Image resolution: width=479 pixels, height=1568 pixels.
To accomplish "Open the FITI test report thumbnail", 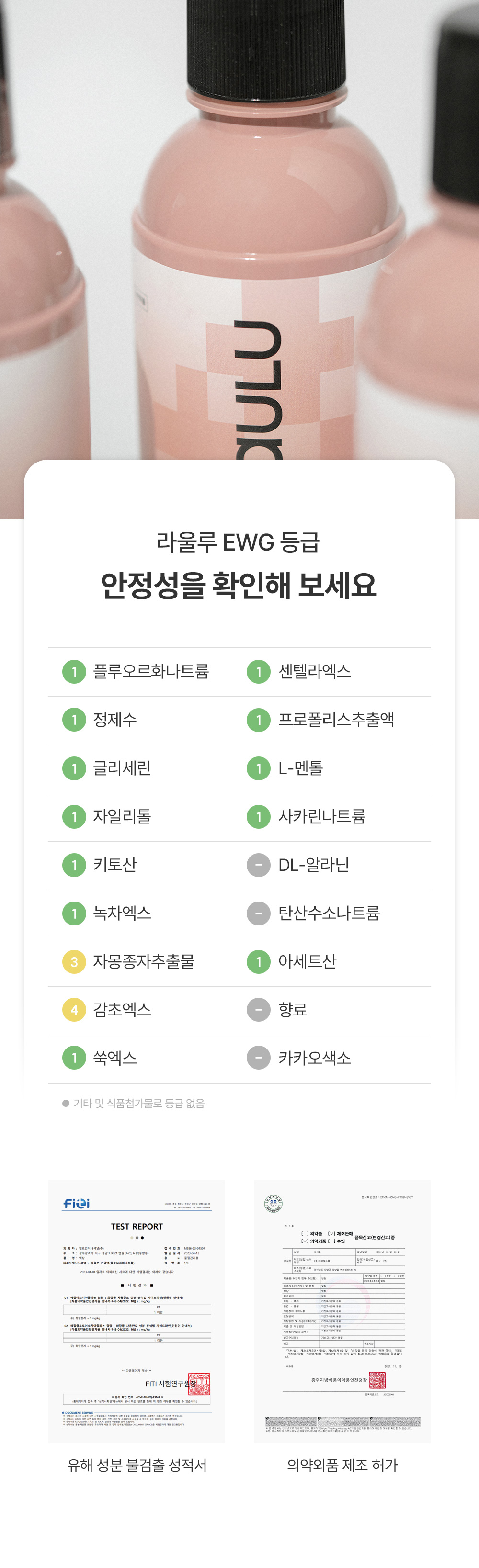I will pos(137,1311).
